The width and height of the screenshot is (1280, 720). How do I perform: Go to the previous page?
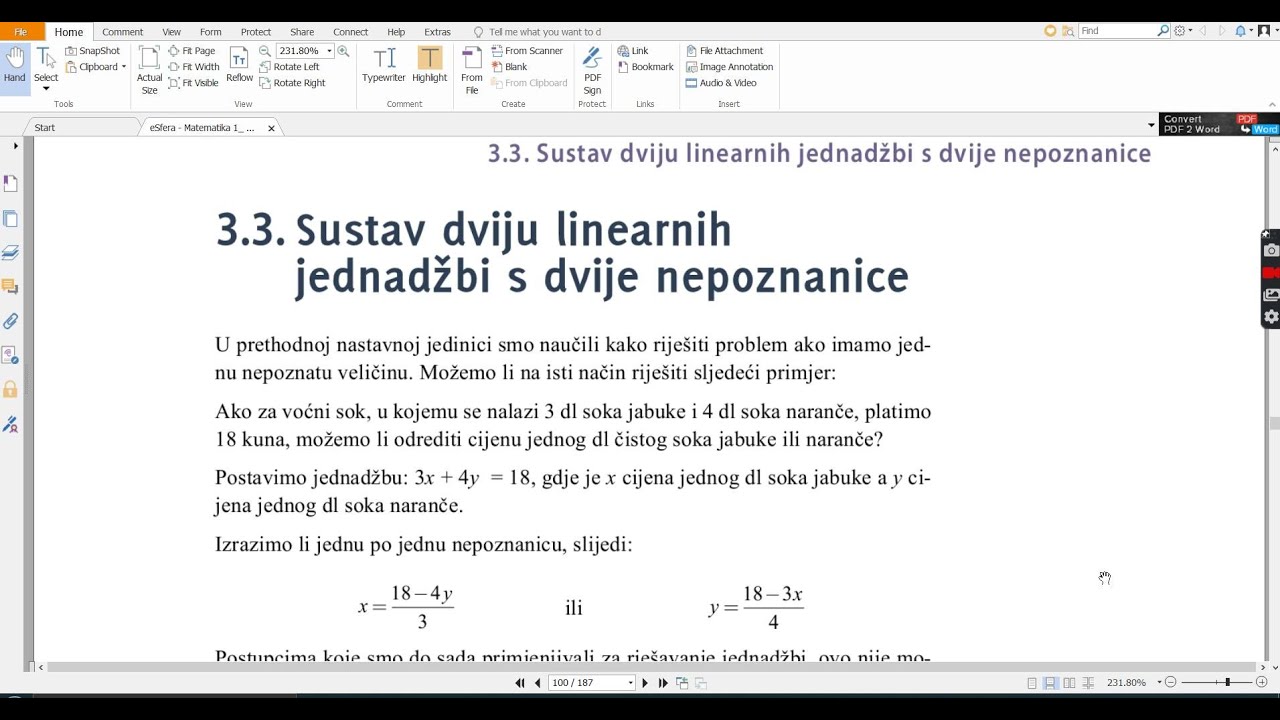pos(538,683)
